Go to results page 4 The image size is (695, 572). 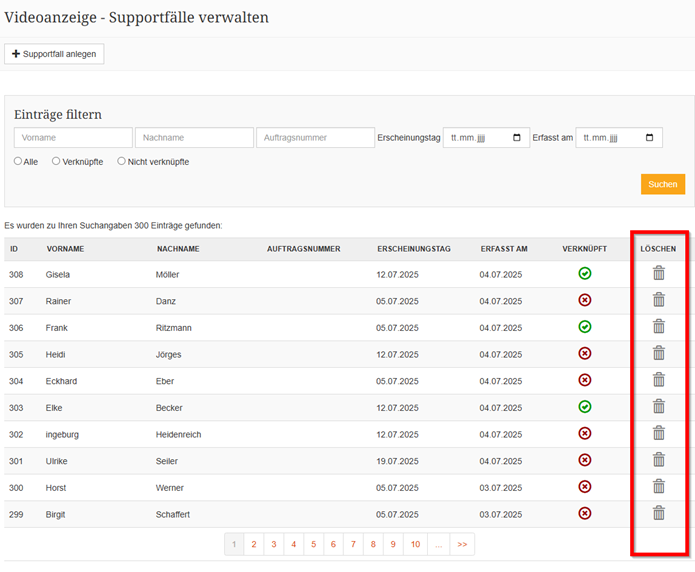[x=293, y=544]
